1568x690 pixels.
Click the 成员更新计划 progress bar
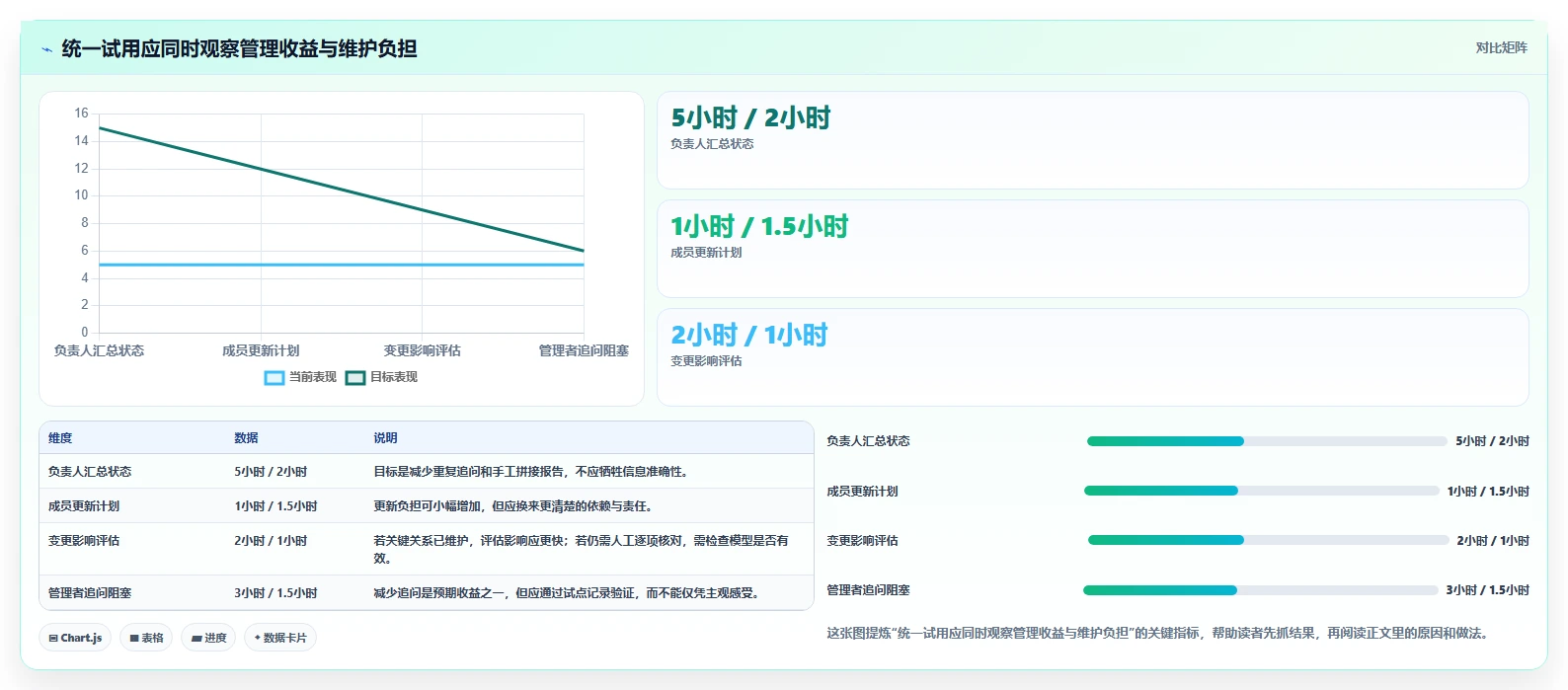[x=1262, y=491]
